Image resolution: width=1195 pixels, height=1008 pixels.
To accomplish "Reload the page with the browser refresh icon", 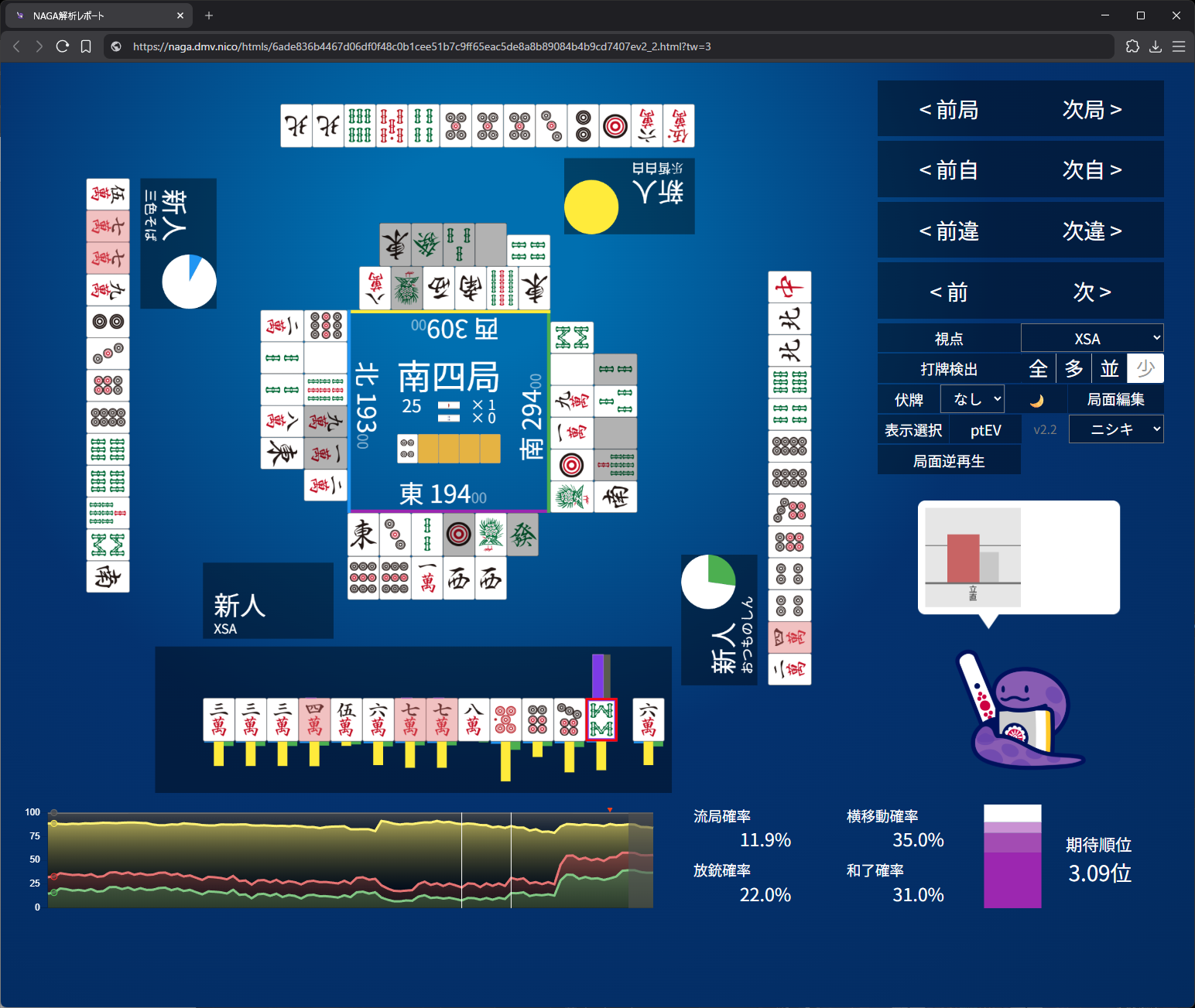I will (63, 46).
